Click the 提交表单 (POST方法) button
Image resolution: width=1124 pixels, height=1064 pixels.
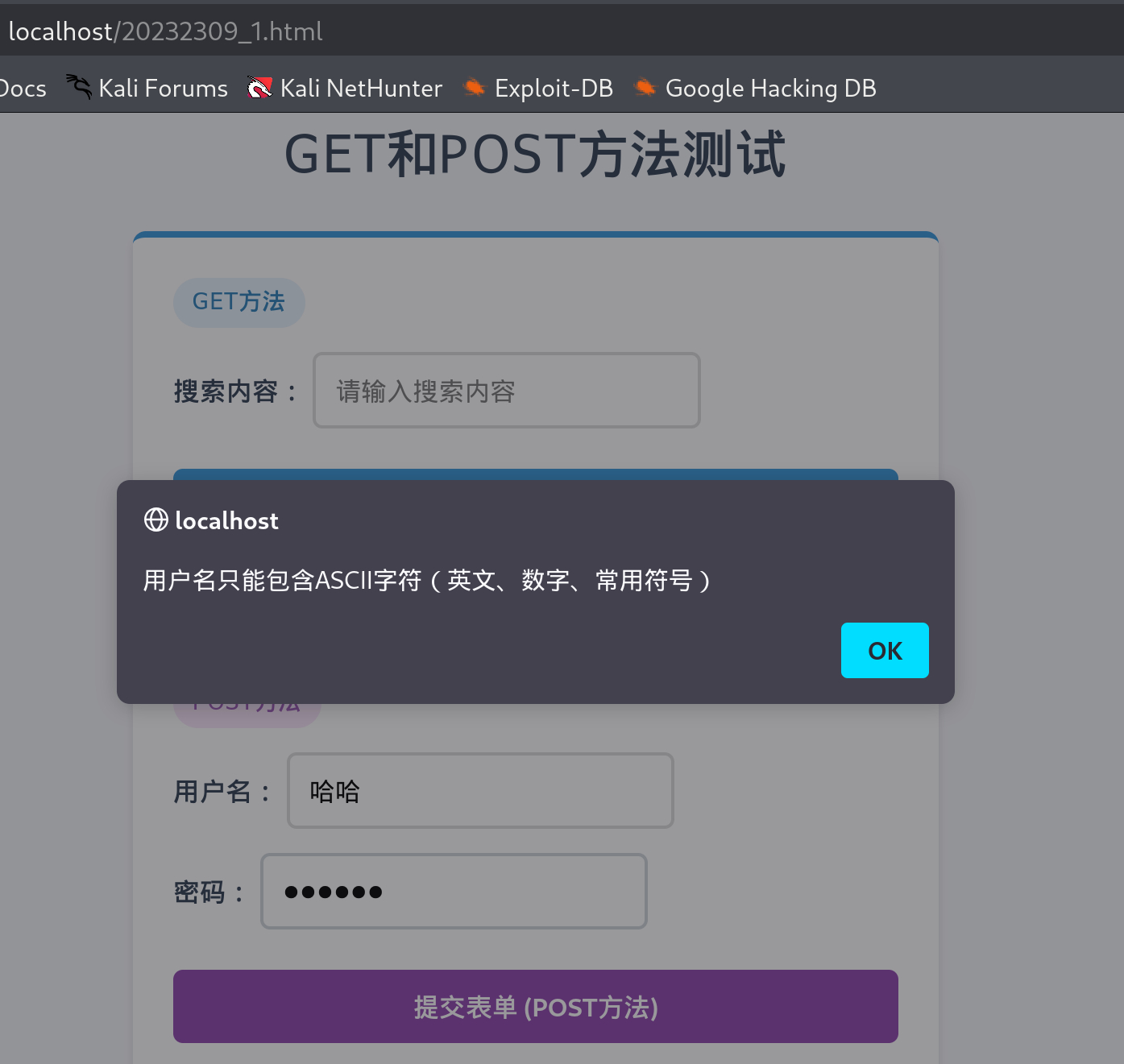[536, 1007]
